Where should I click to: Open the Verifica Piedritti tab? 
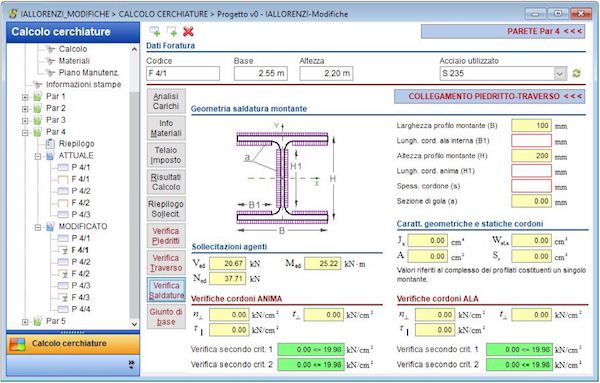pyautogui.click(x=166, y=236)
